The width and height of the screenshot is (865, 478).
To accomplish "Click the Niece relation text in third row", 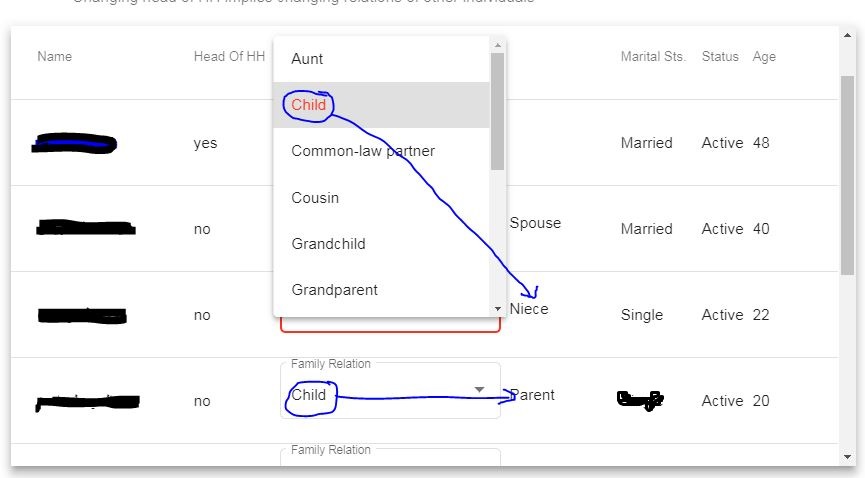I will click(530, 309).
